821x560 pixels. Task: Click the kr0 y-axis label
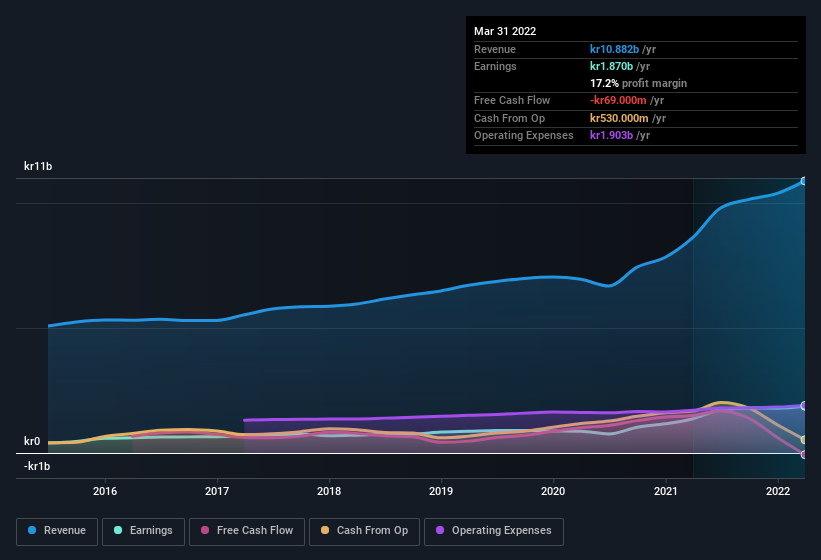tap(32, 441)
